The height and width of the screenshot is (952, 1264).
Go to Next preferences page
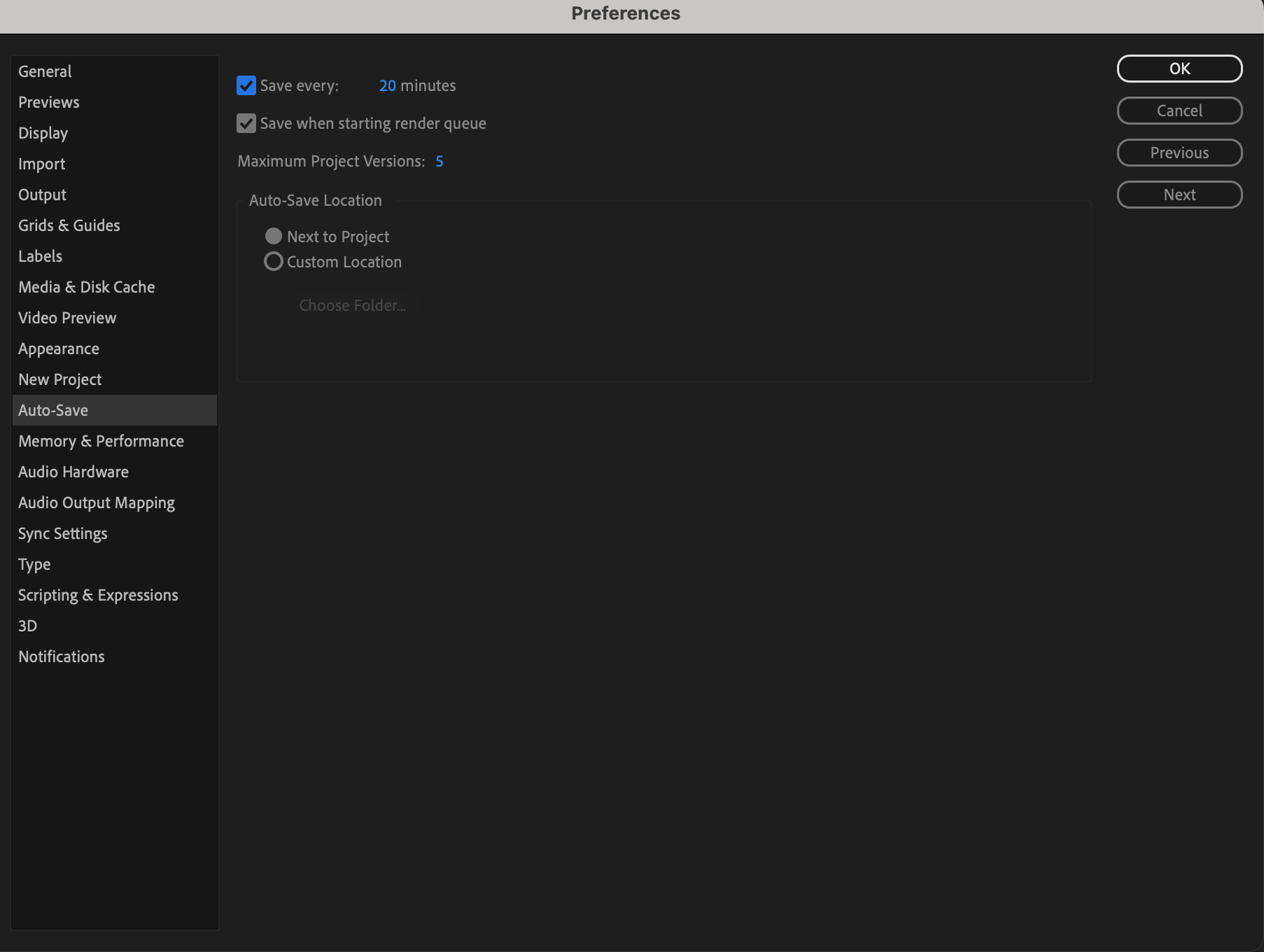(x=1179, y=195)
